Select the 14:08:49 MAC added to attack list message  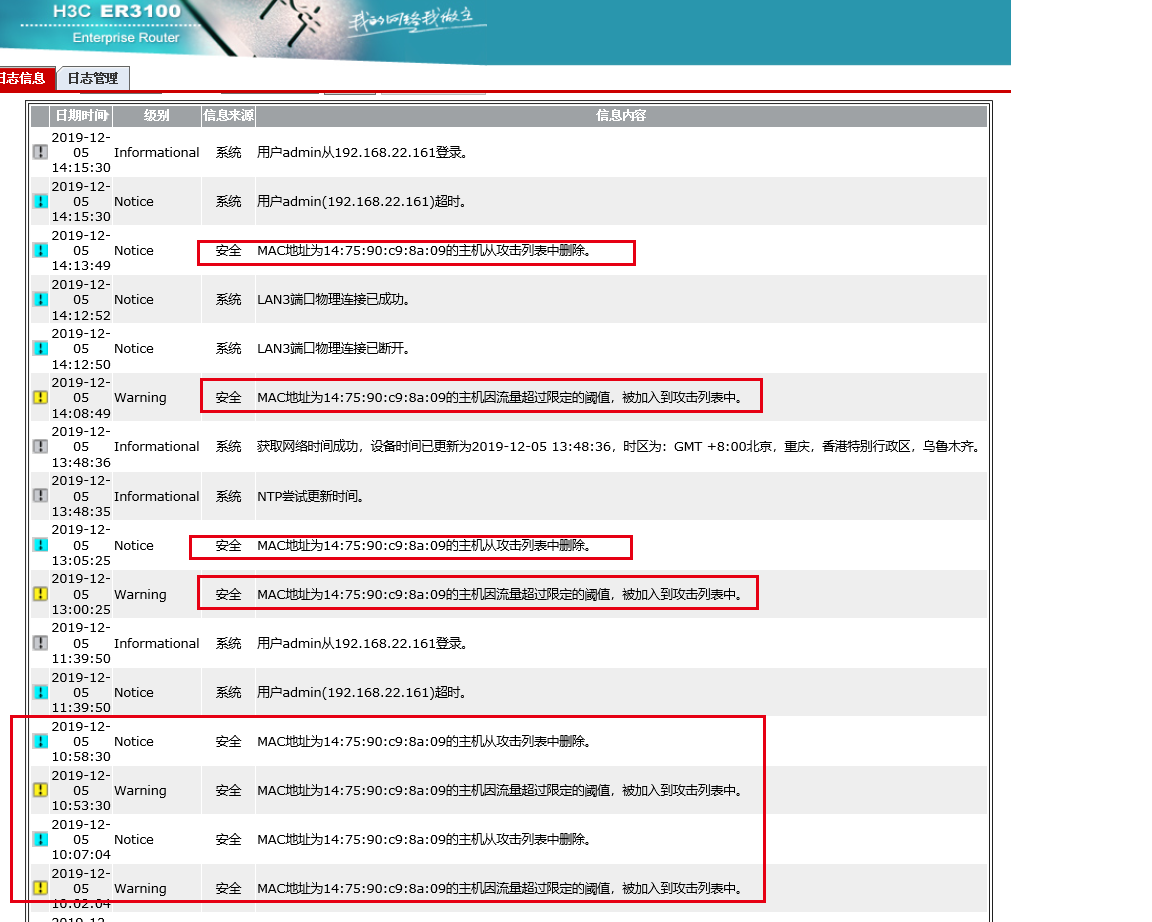tap(500, 397)
